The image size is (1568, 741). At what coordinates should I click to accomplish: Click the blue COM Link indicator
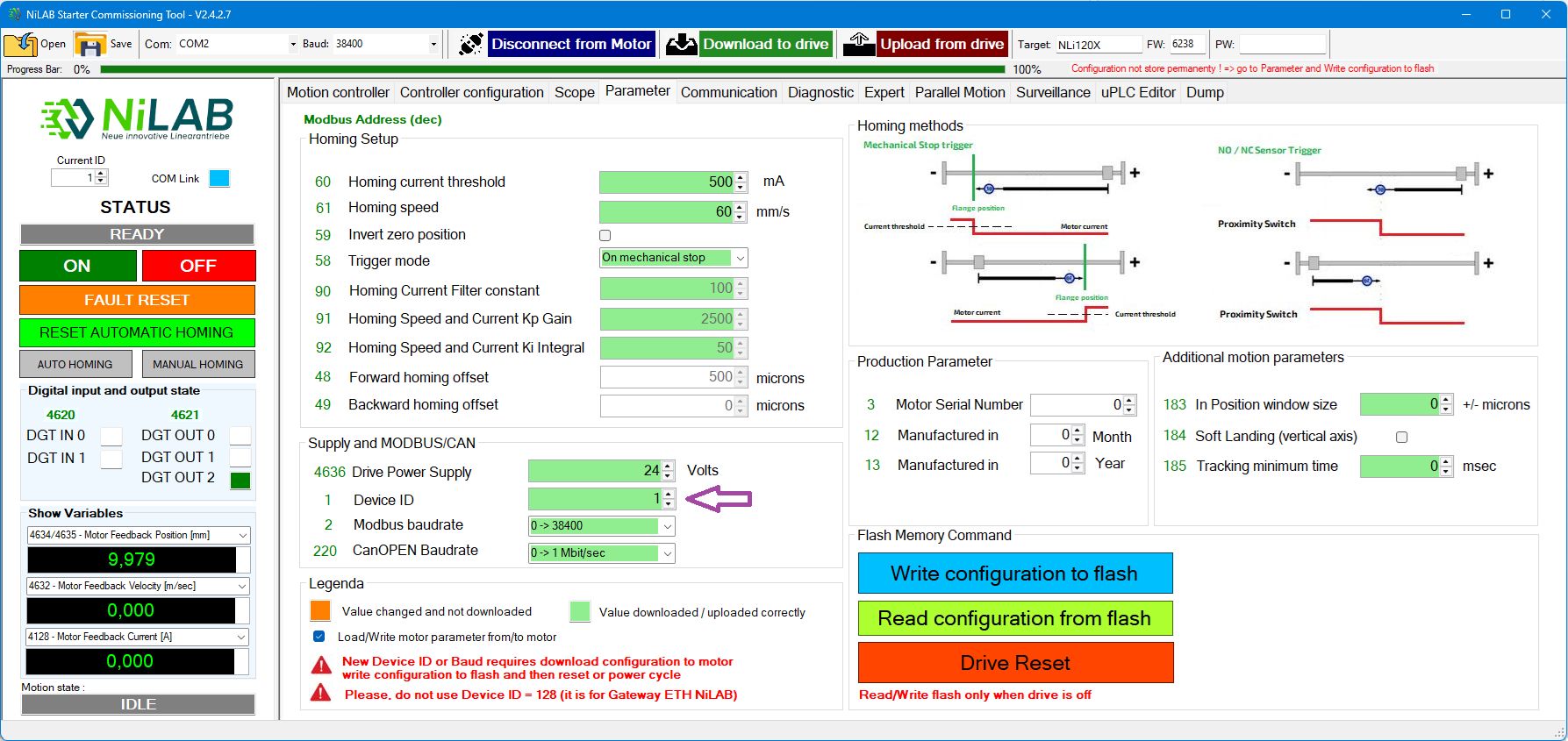tap(219, 179)
